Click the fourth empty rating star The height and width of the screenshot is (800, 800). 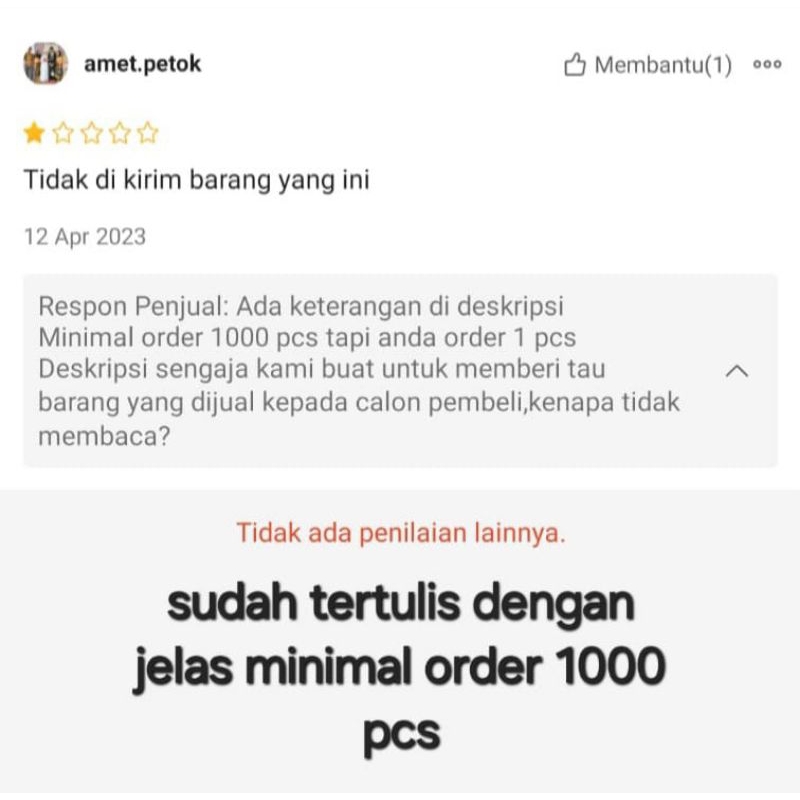119,133
